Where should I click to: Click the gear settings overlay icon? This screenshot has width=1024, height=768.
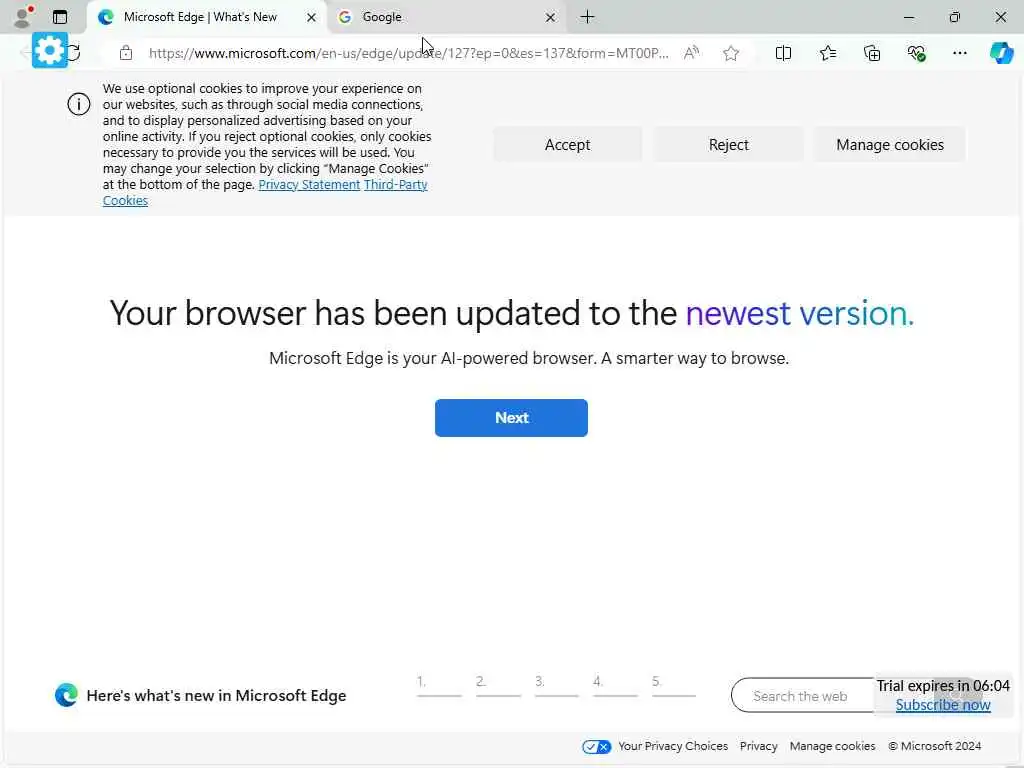click(x=50, y=50)
